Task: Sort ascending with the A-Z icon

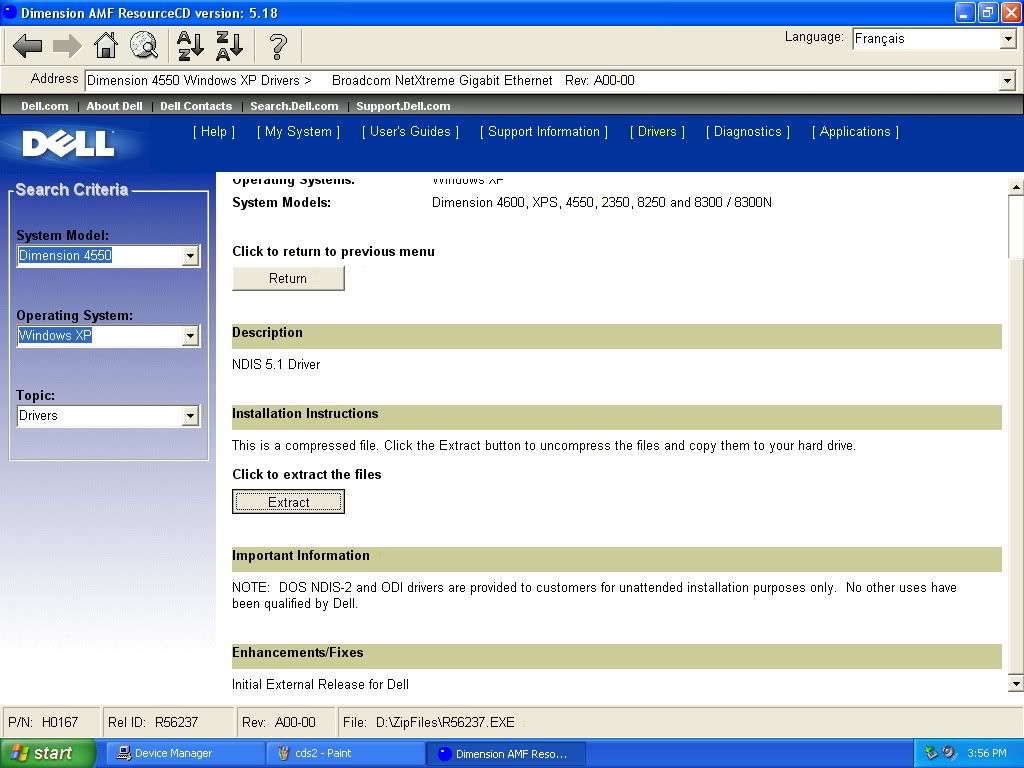Action: (x=190, y=46)
